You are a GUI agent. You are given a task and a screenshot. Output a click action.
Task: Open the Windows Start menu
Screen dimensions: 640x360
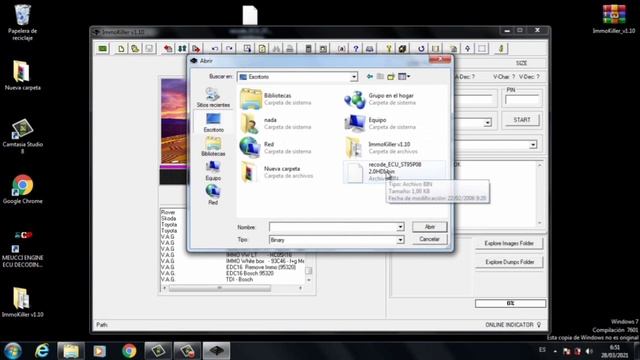13,351
